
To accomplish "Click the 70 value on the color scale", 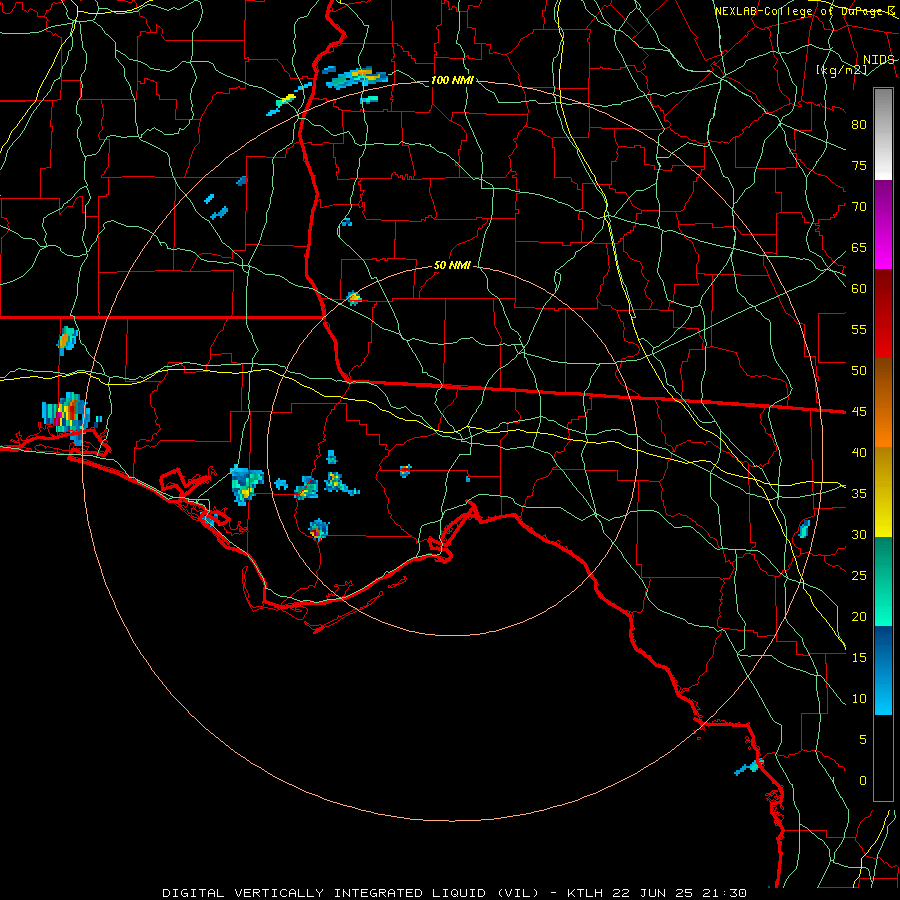I will (x=859, y=206).
